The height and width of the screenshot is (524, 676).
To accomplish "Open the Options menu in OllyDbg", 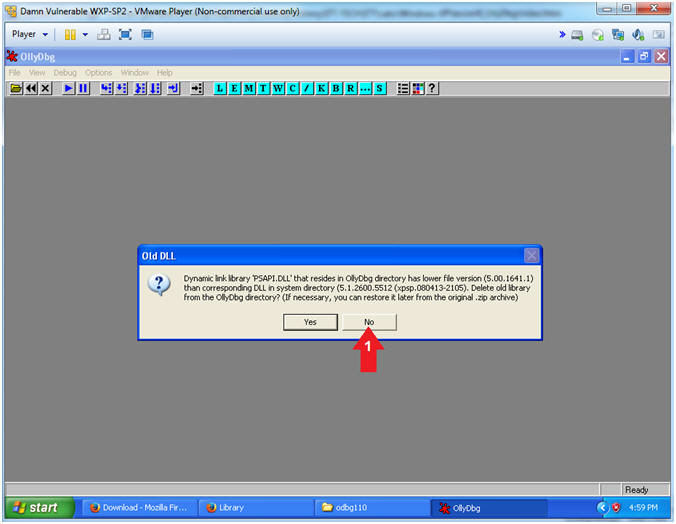I will click(98, 72).
